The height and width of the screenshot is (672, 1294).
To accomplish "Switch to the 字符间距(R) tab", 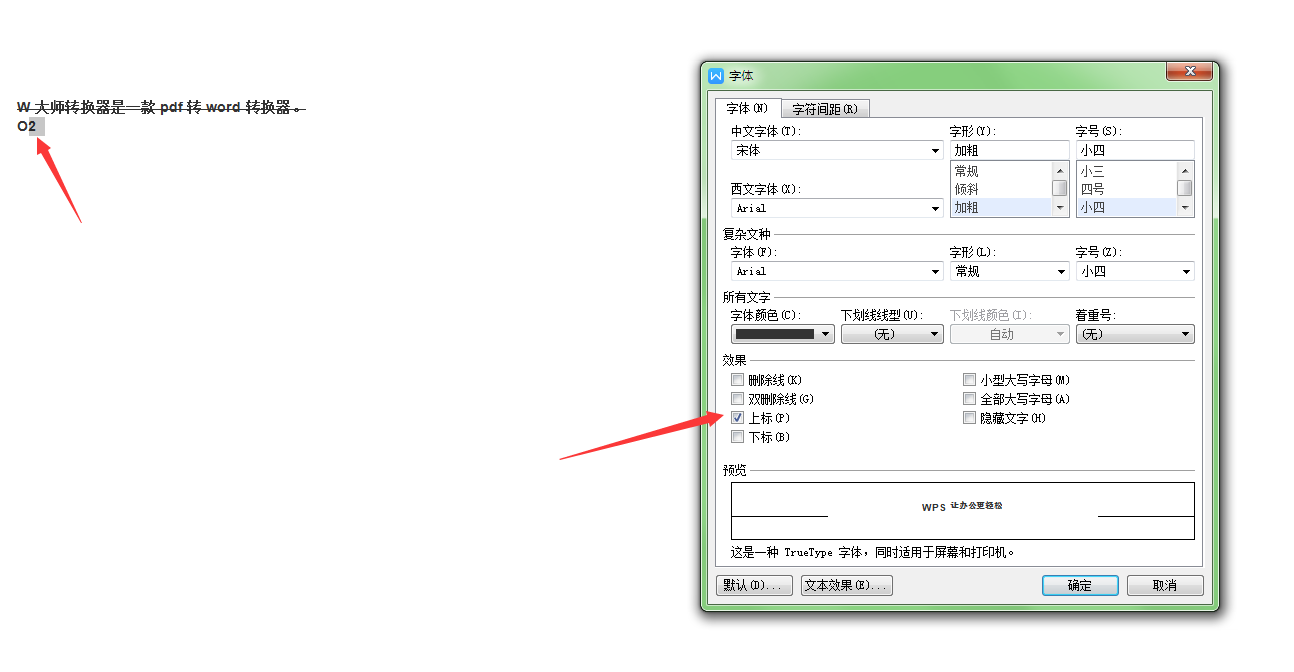I will pyautogui.click(x=826, y=108).
